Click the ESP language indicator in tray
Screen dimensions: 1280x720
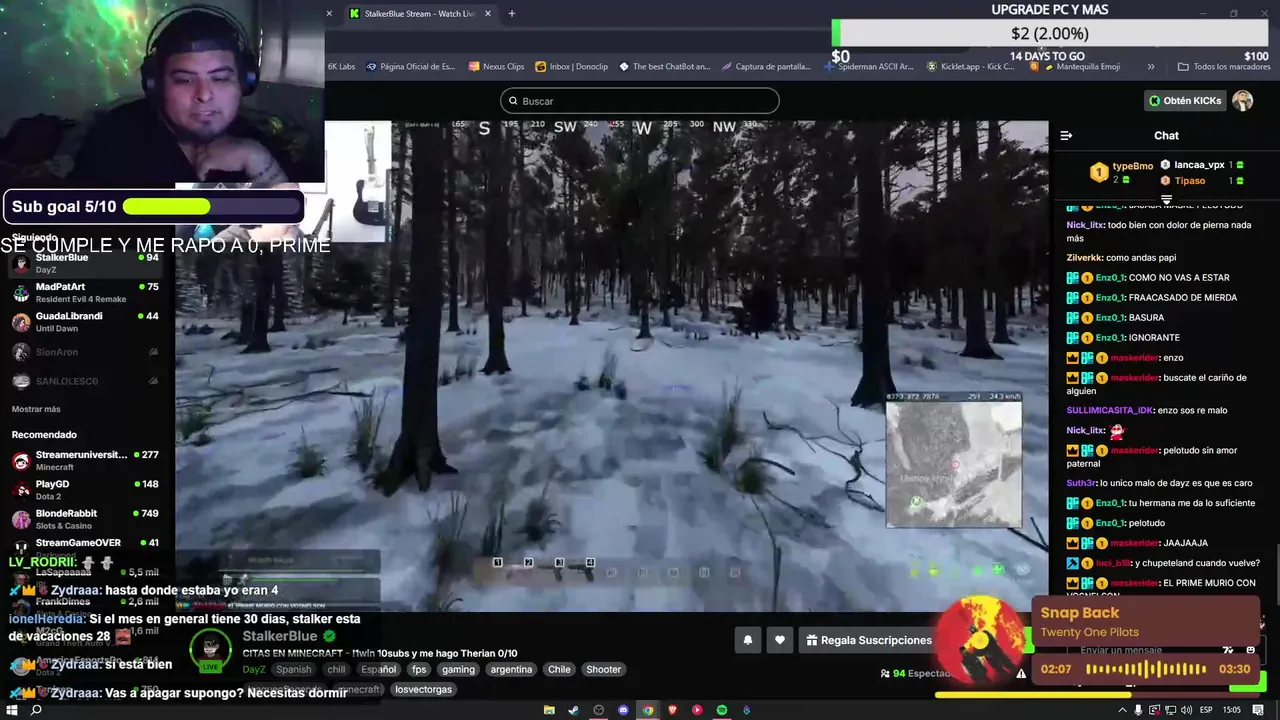pos(1206,710)
